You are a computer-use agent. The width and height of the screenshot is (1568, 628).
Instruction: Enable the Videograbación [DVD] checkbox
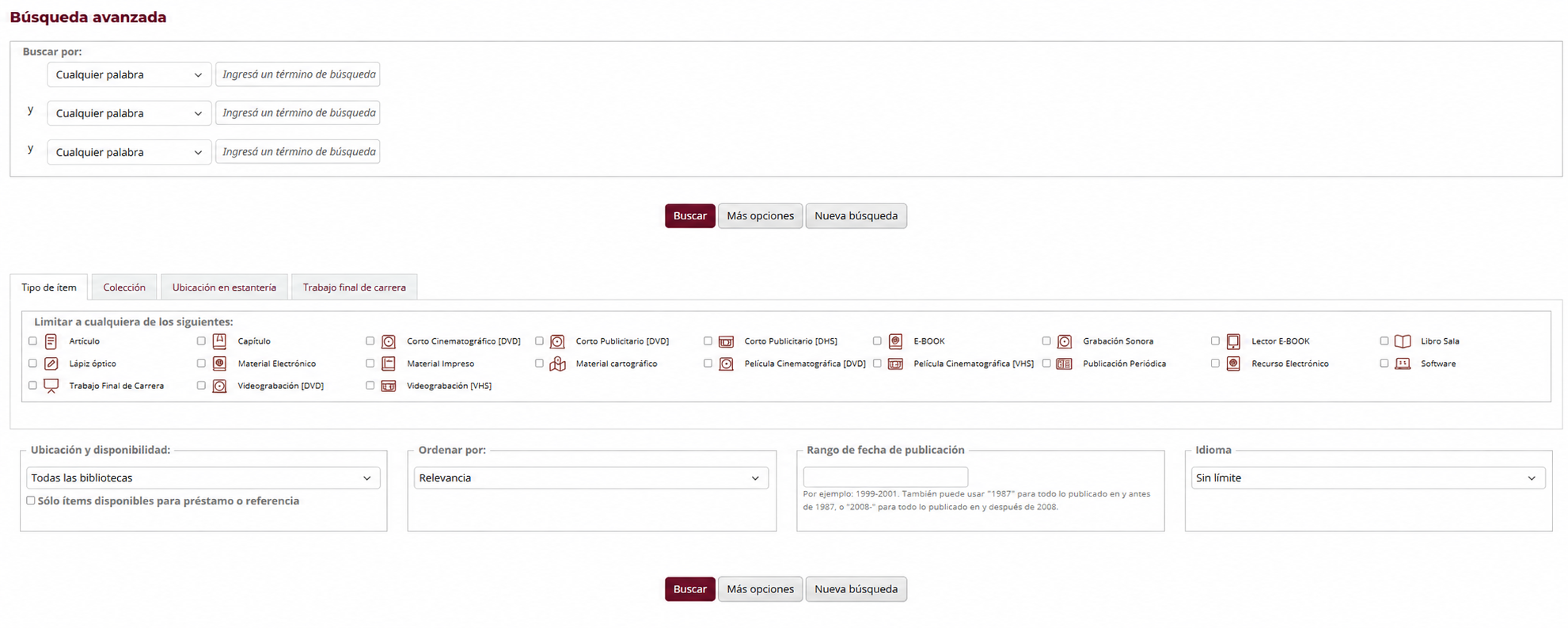pyautogui.click(x=201, y=386)
